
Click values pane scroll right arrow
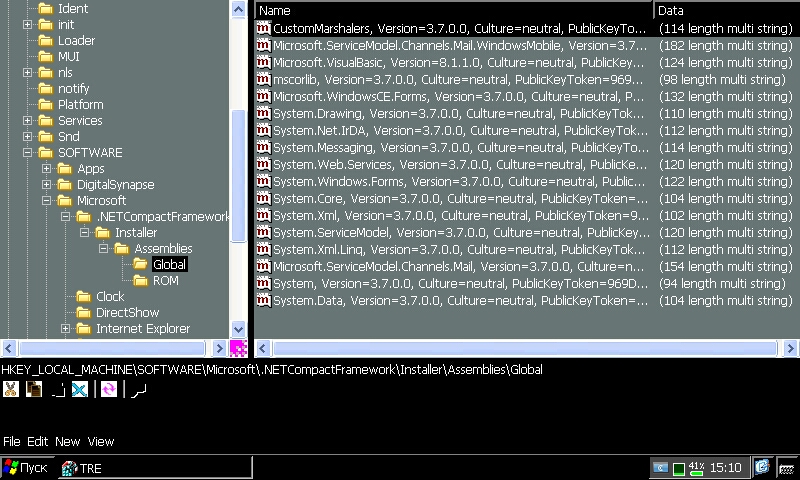tap(790, 348)
